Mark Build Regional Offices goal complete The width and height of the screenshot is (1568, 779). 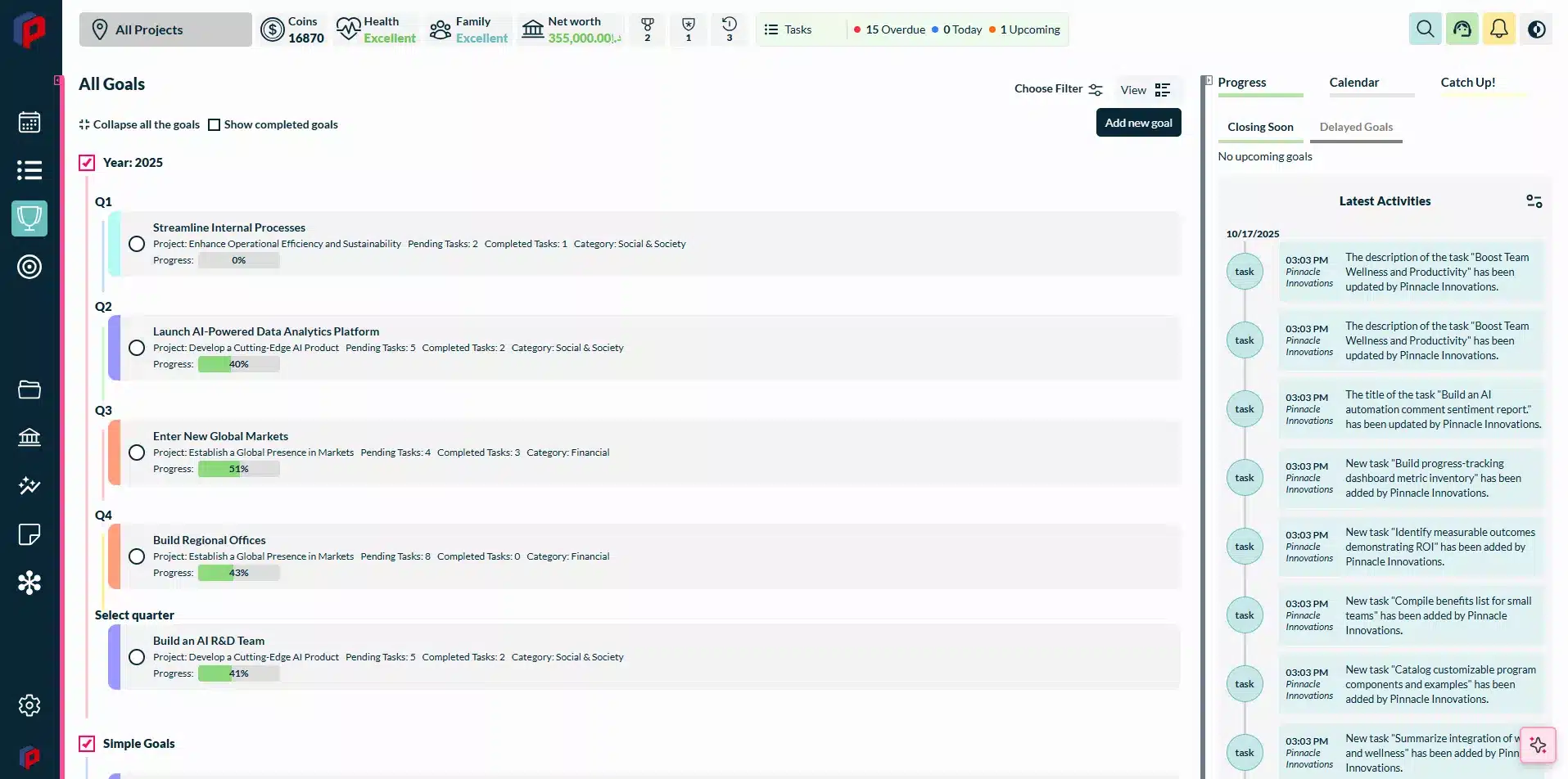coord(137,556)
